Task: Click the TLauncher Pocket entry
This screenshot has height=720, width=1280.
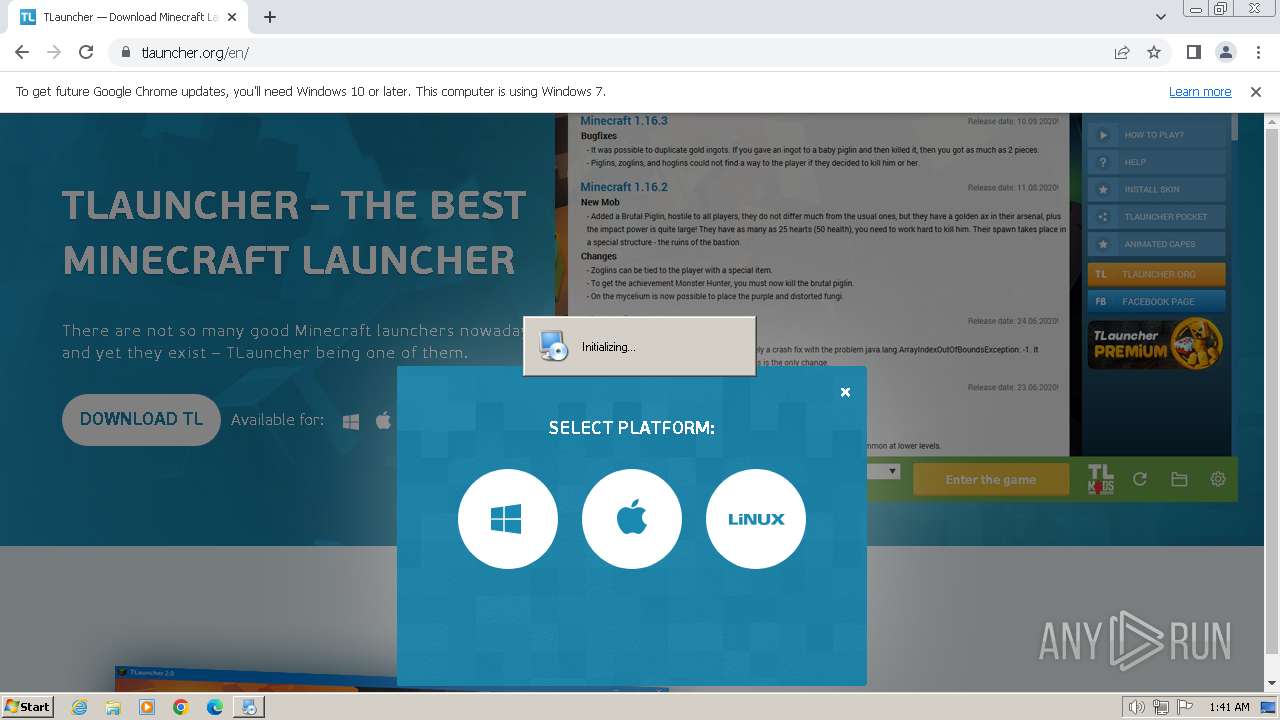Action: pyautogui.click(x=1156, y=216)
